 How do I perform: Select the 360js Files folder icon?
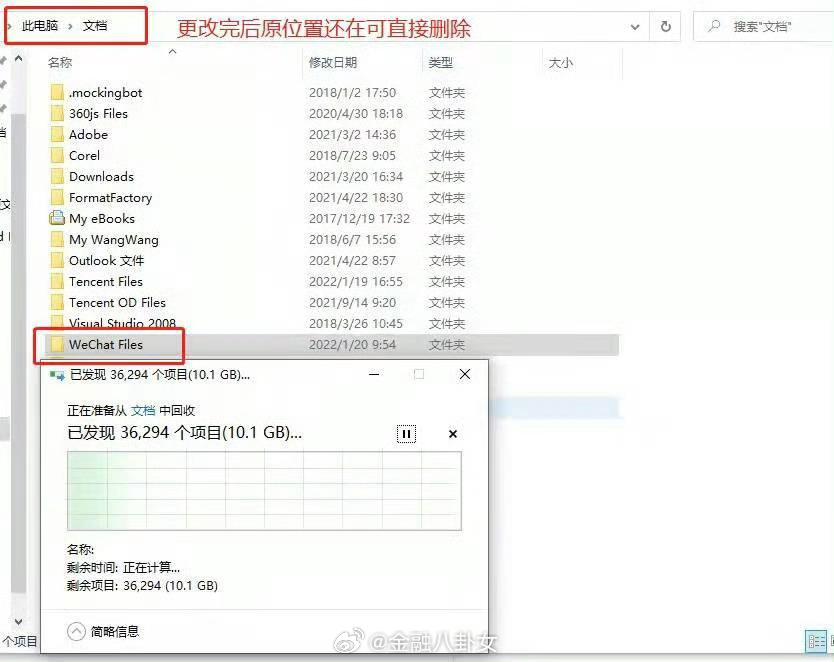click(x=57, y=113)
